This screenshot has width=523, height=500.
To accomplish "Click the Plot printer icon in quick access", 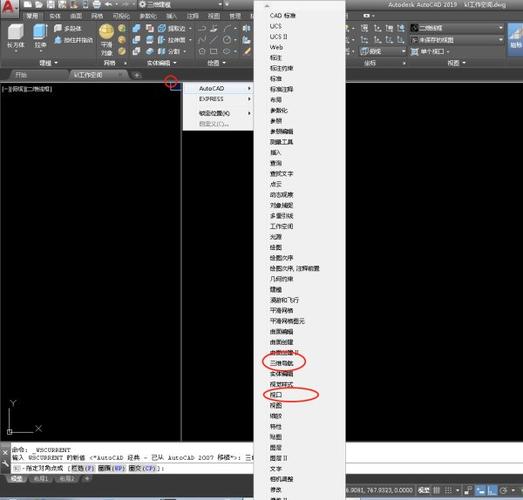I will click(96, 4).
